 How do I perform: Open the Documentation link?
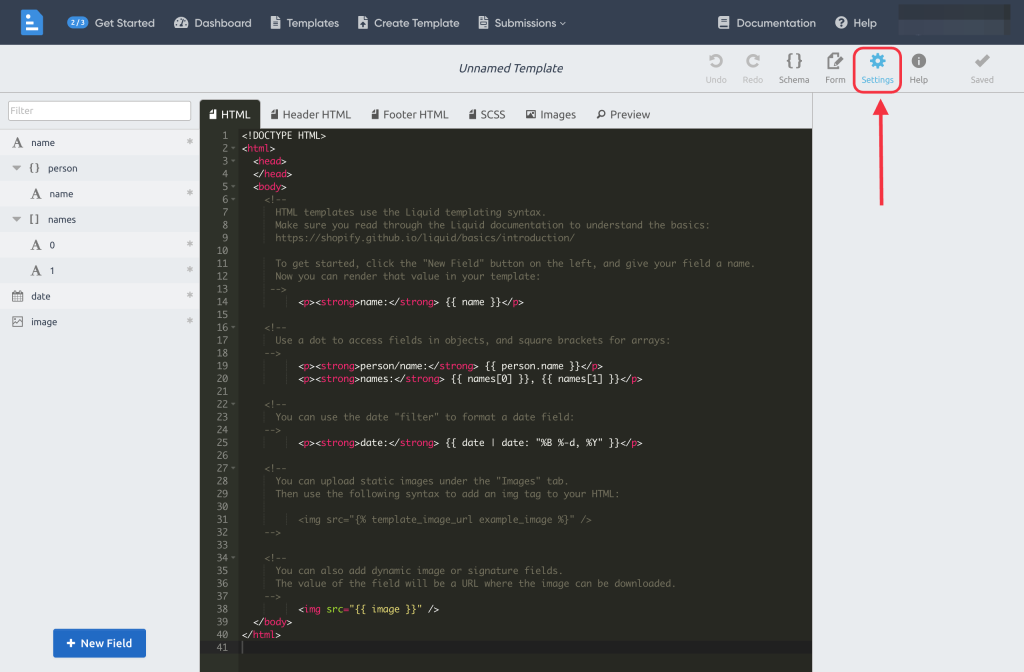(767, 23)
